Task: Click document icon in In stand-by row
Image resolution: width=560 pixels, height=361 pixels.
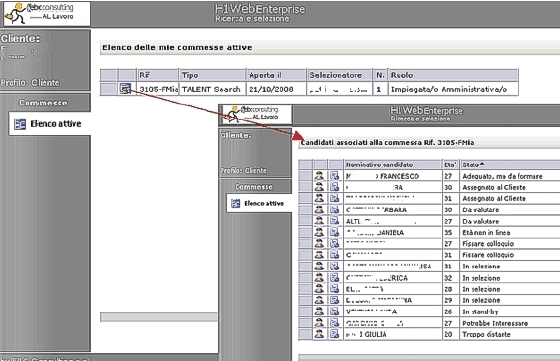Action: point(334,311)
